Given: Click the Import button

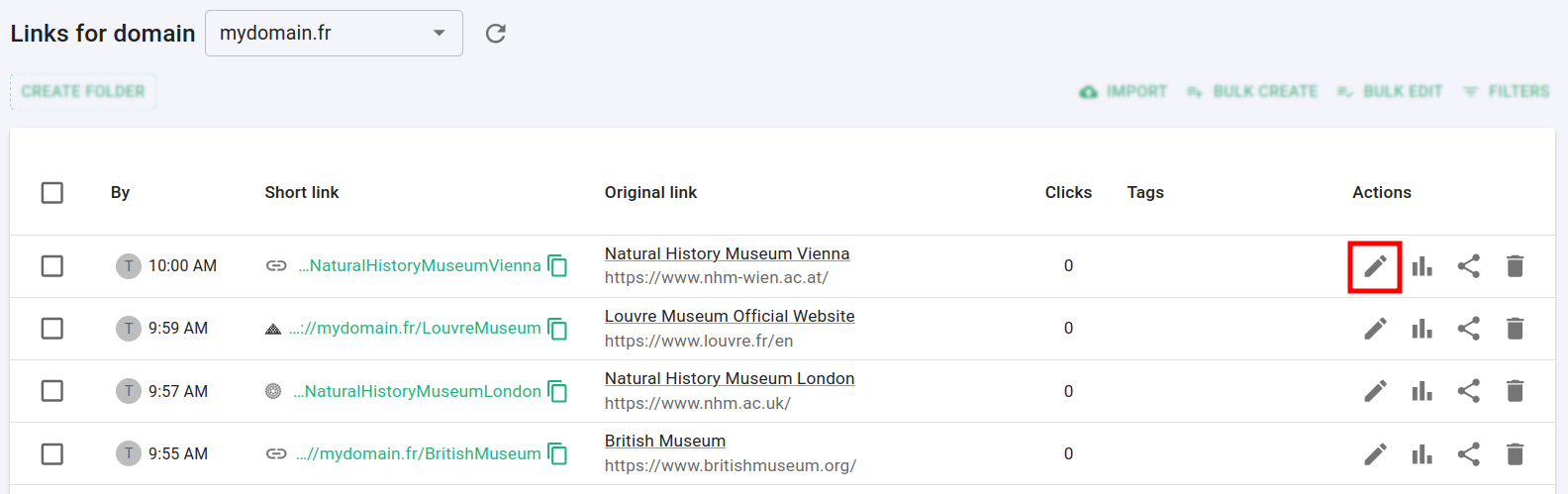Looking at the screenshot, I should point(1124,91).
